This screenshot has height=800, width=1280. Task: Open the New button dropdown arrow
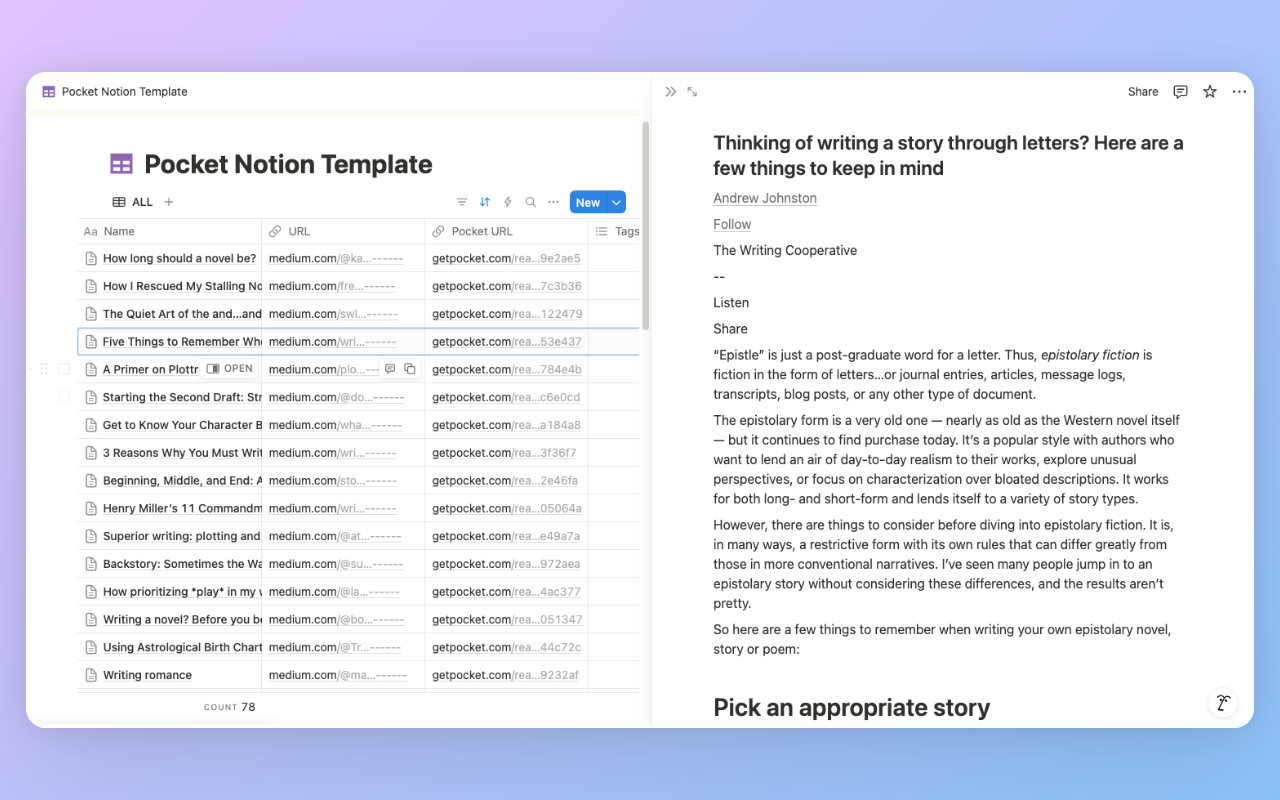click(x=617, y=202)
